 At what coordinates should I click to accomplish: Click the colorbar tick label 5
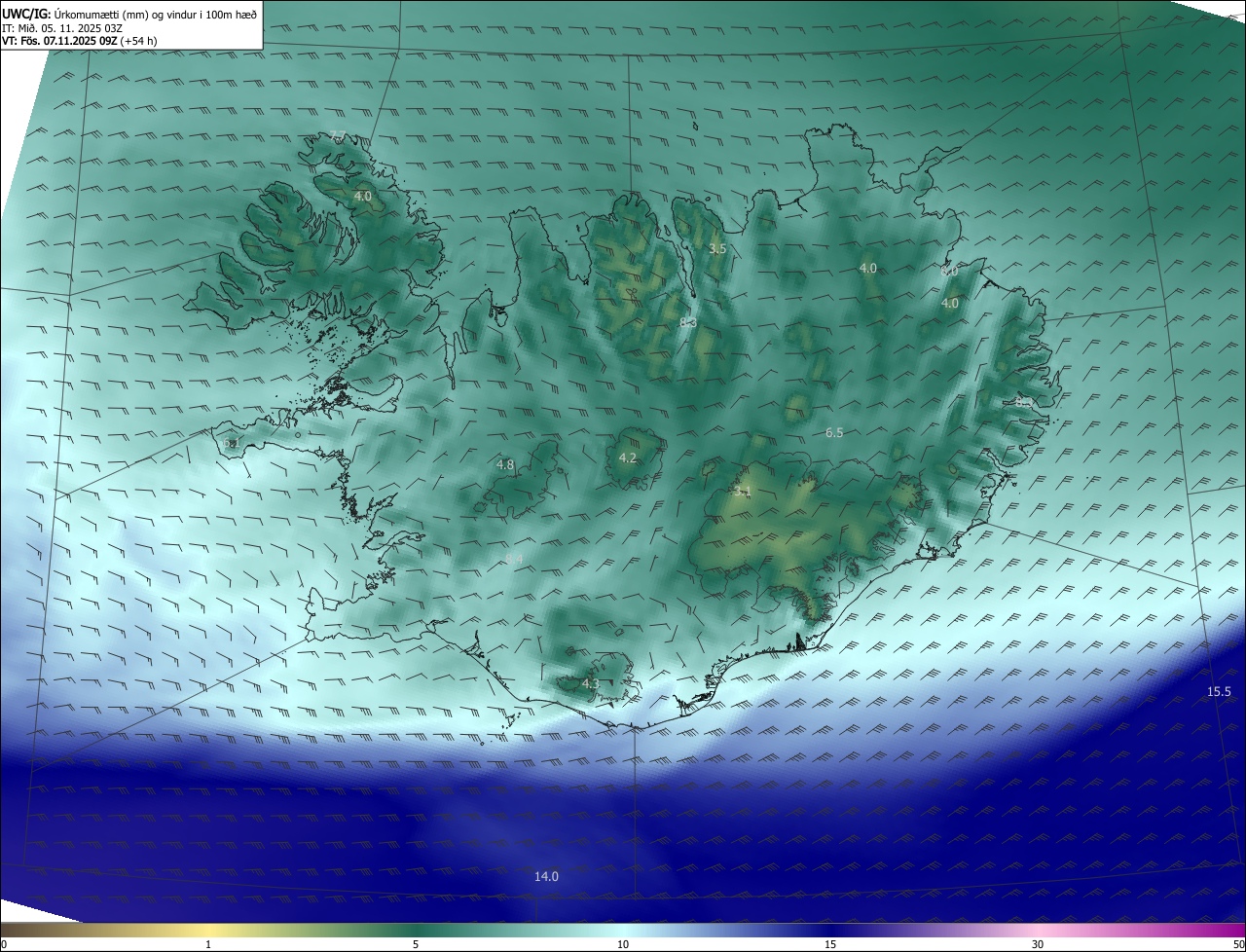[x=416, y=944]
